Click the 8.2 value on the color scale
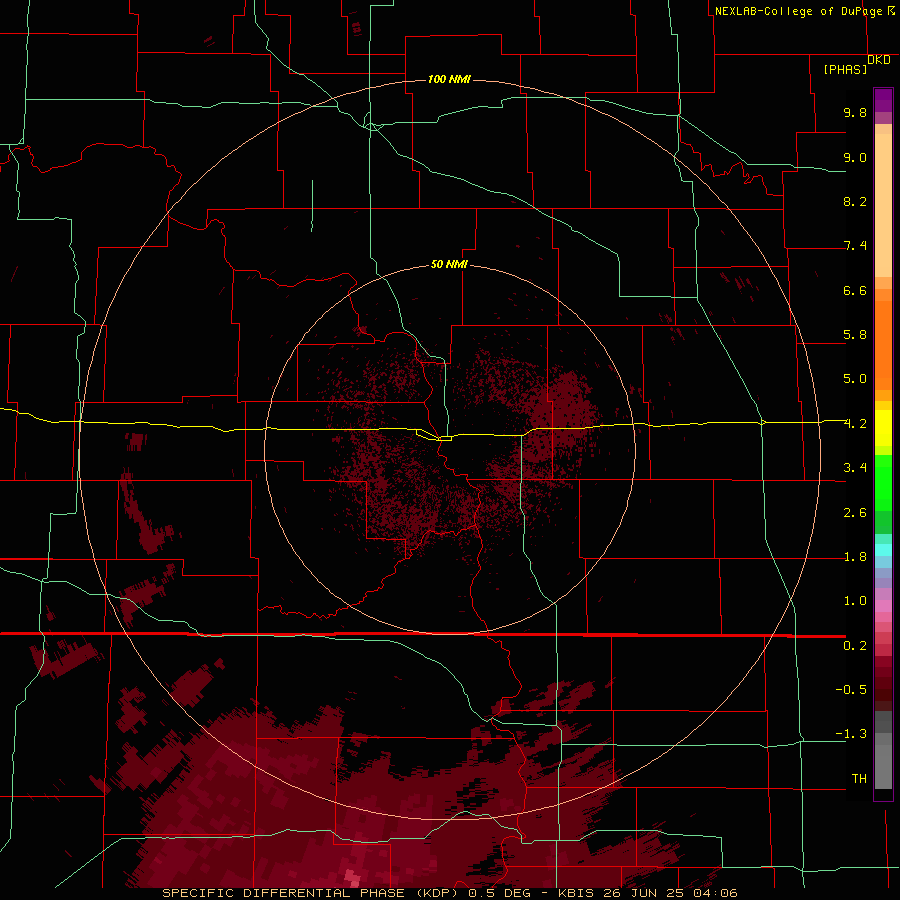The image size is (900, 900). pyautogui.click(x=855, y=201)
